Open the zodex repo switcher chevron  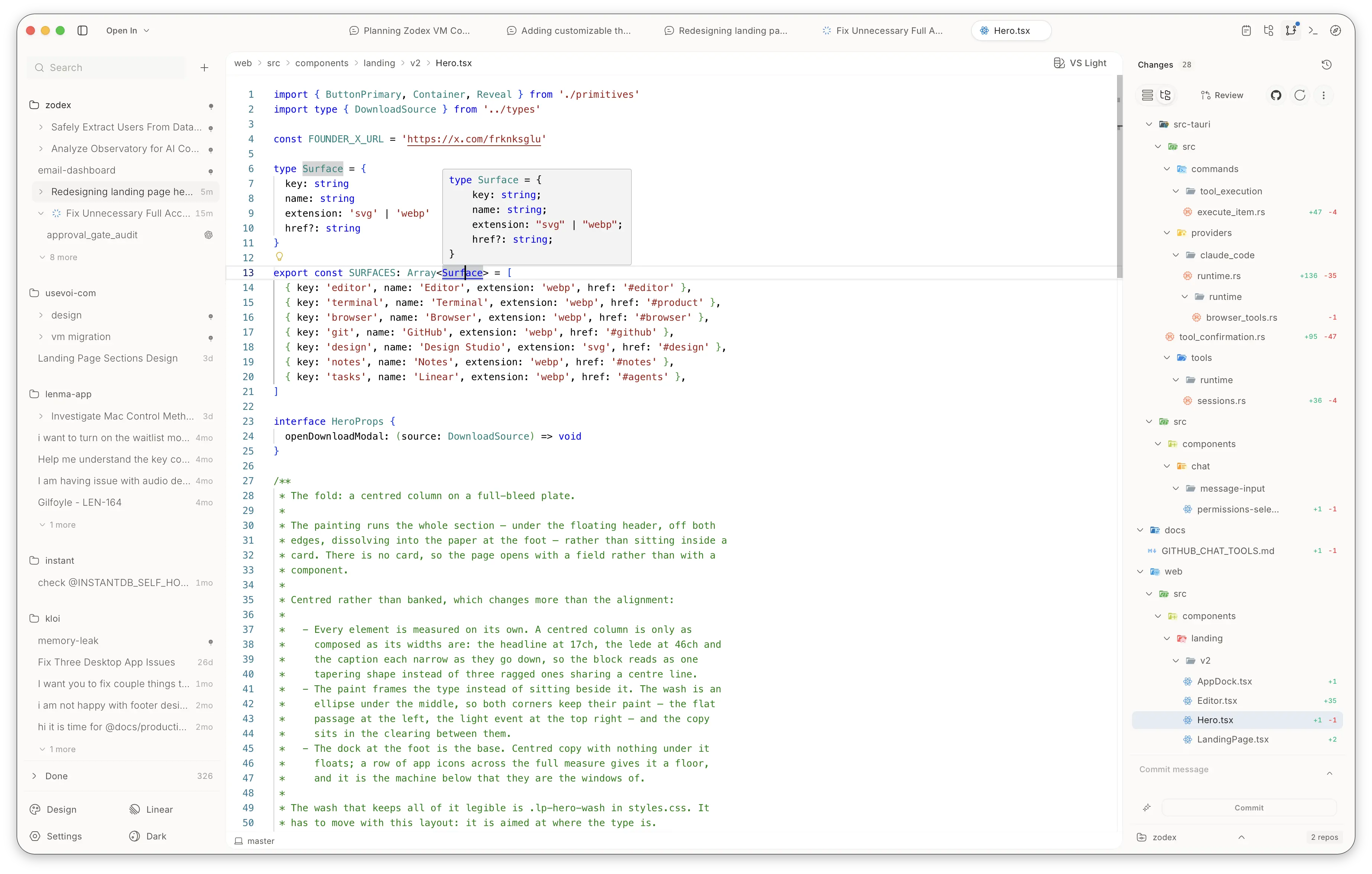tap(1242, 837)
